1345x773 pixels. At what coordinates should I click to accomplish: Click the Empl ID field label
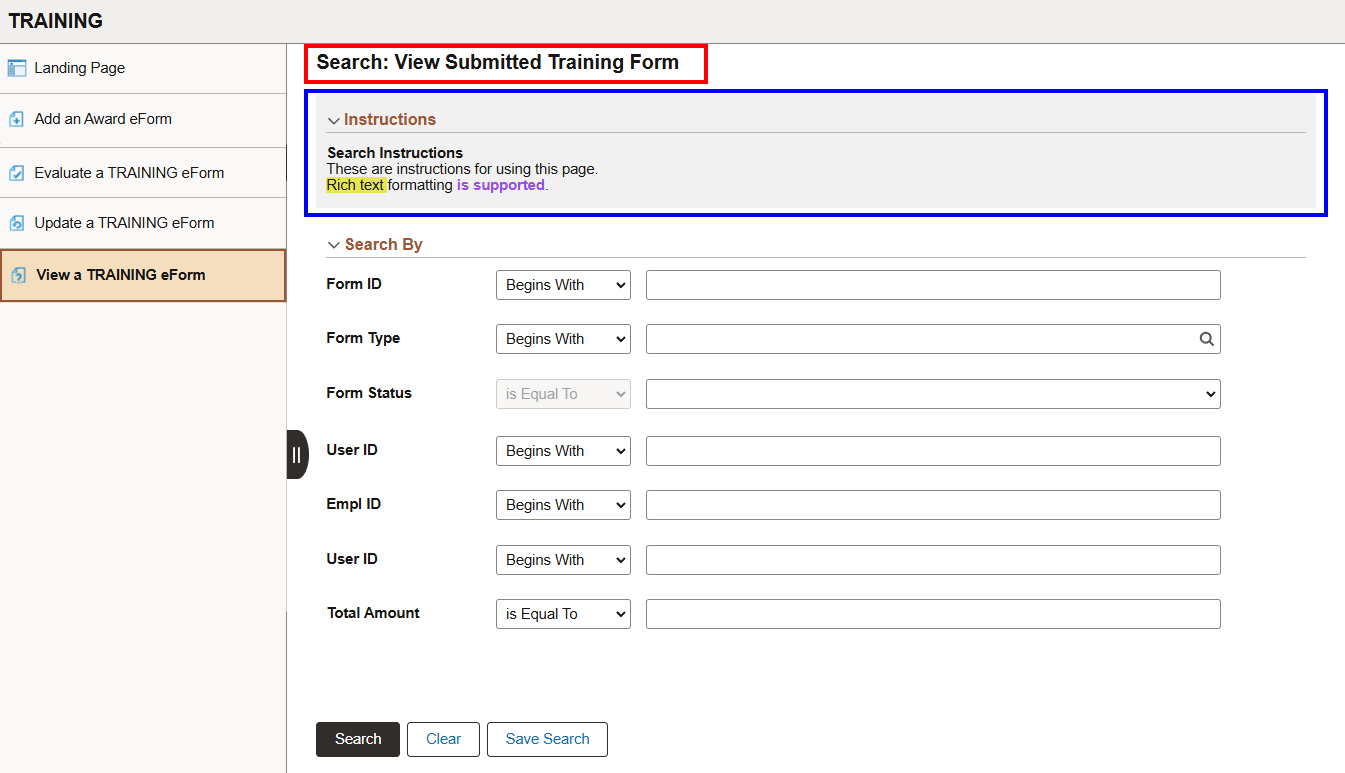coord(354,504)
